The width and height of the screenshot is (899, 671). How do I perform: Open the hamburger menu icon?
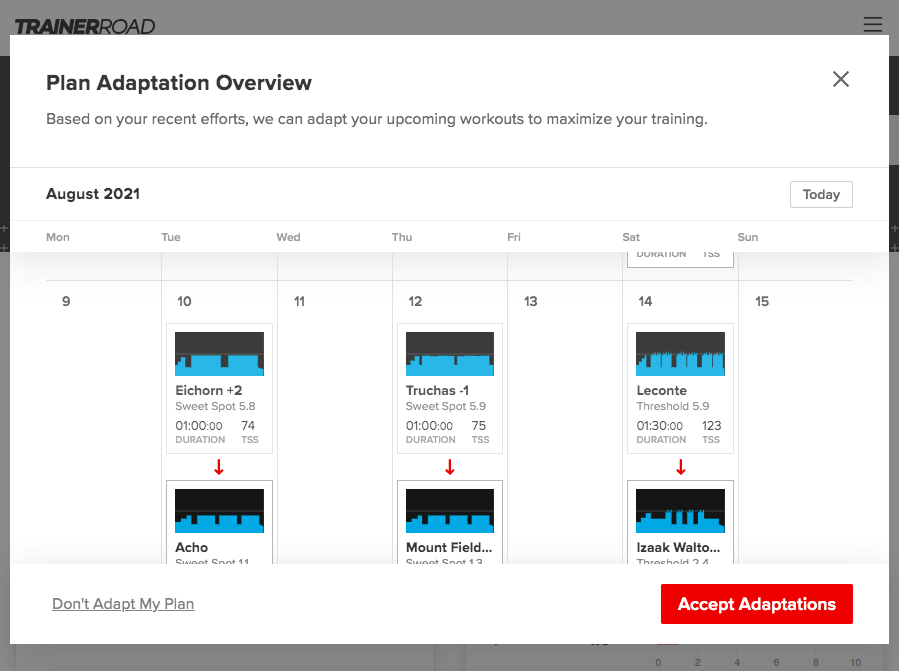click(873, 24)
